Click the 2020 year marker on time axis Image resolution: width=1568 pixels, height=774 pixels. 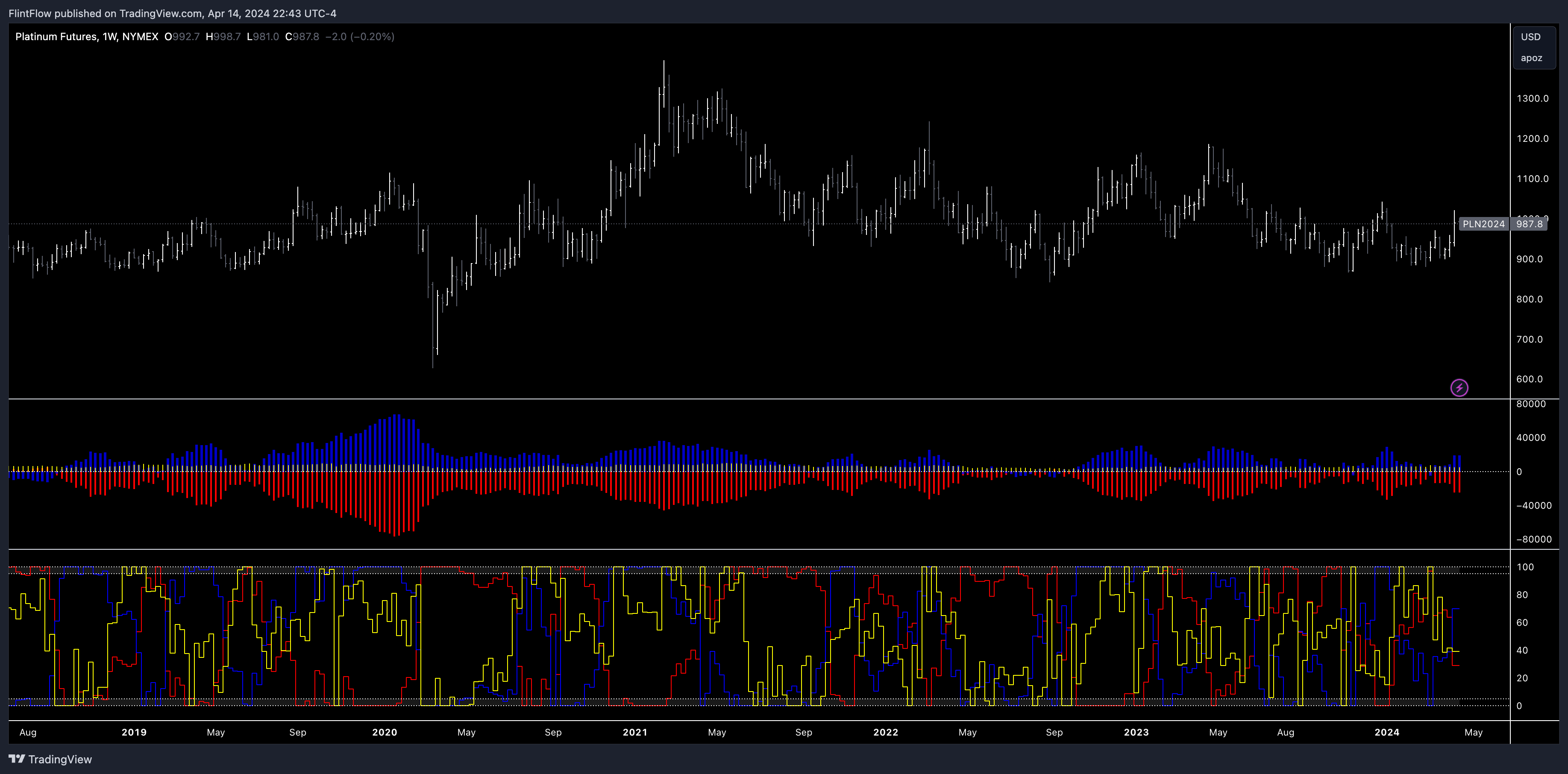(x=385, y=732)
